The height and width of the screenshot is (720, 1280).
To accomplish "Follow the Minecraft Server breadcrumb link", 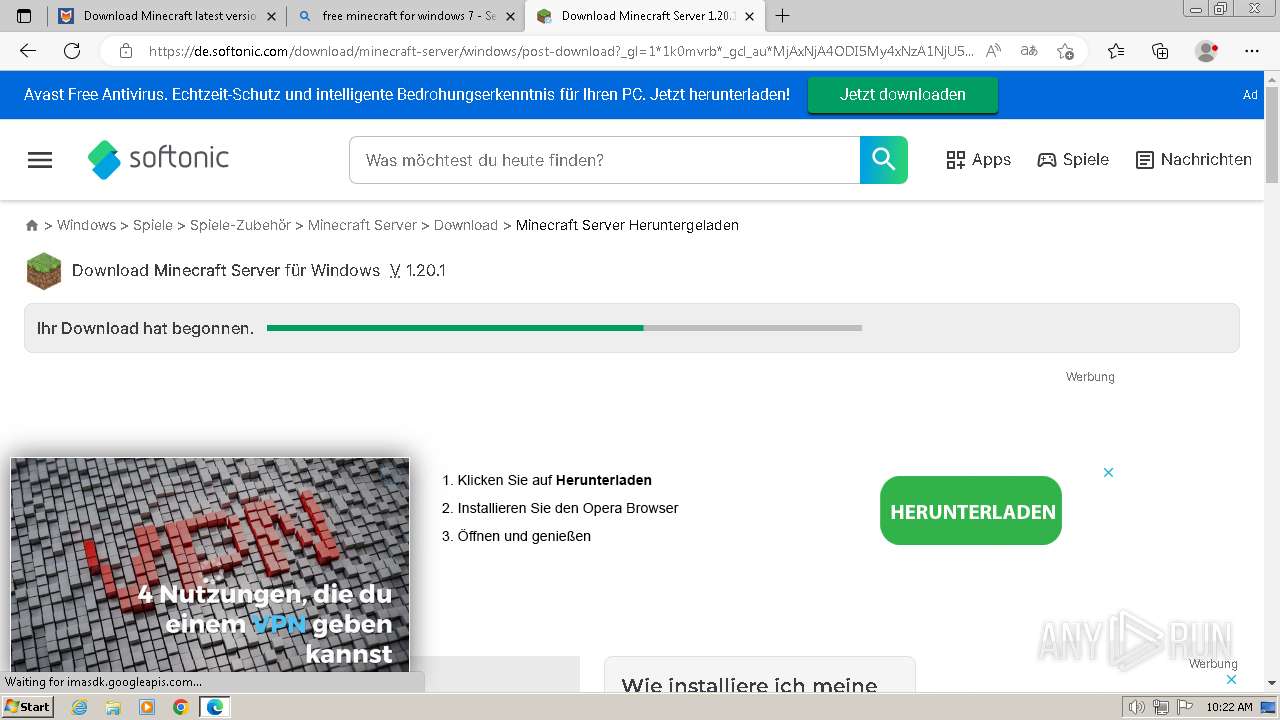I will point(362,225).
